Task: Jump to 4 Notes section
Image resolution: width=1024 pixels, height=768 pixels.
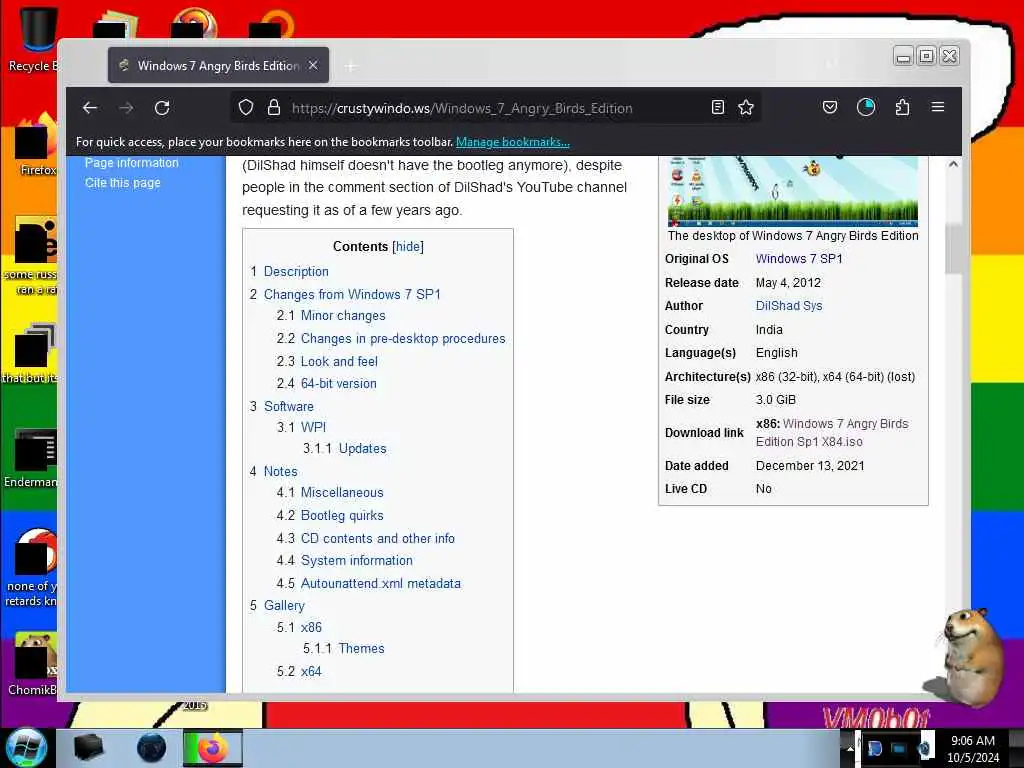Action: point(280,472)
